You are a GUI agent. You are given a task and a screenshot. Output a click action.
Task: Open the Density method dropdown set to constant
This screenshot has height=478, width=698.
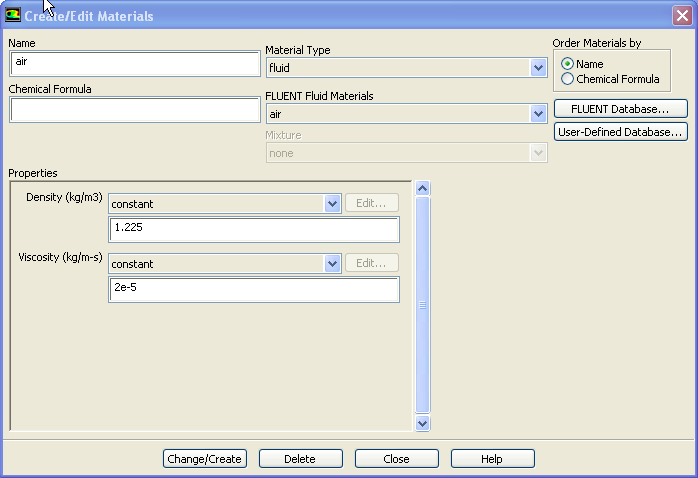tap(225, 203)
